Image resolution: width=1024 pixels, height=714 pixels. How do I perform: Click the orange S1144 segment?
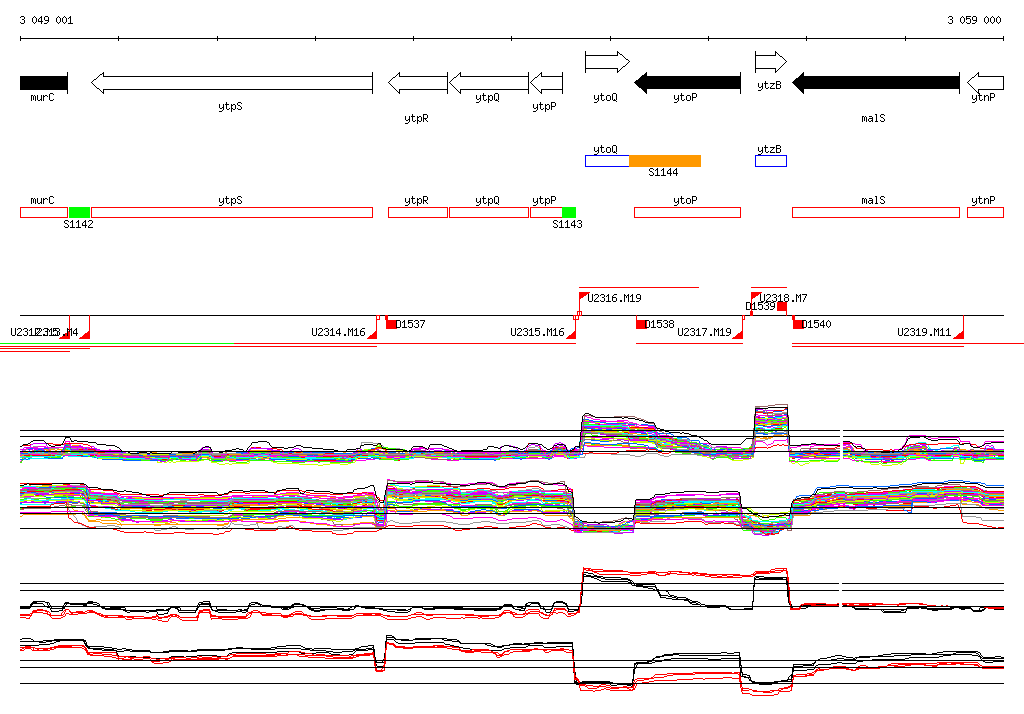click(x=665, y=161)
